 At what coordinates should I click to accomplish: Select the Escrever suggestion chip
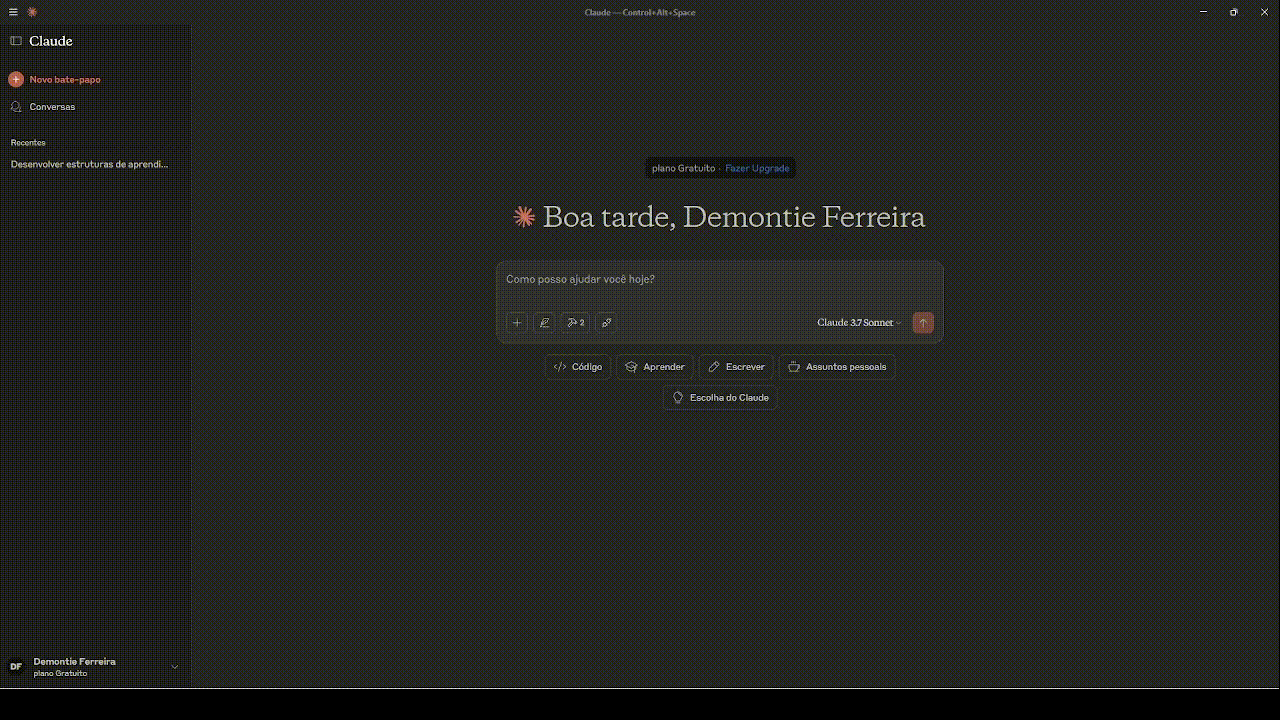point(736,367)
